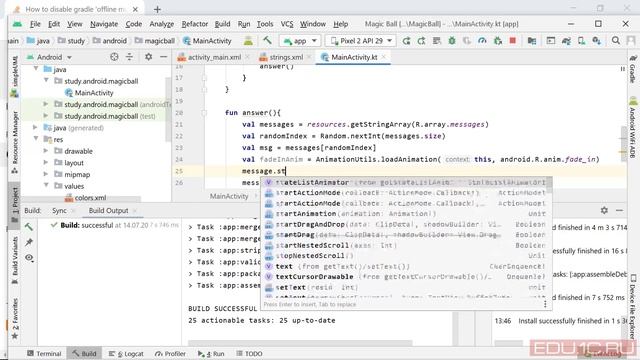Open autocomplete popup three-dots options
The width and height of the screenshot is (640, 360).
tap(545, 304)
